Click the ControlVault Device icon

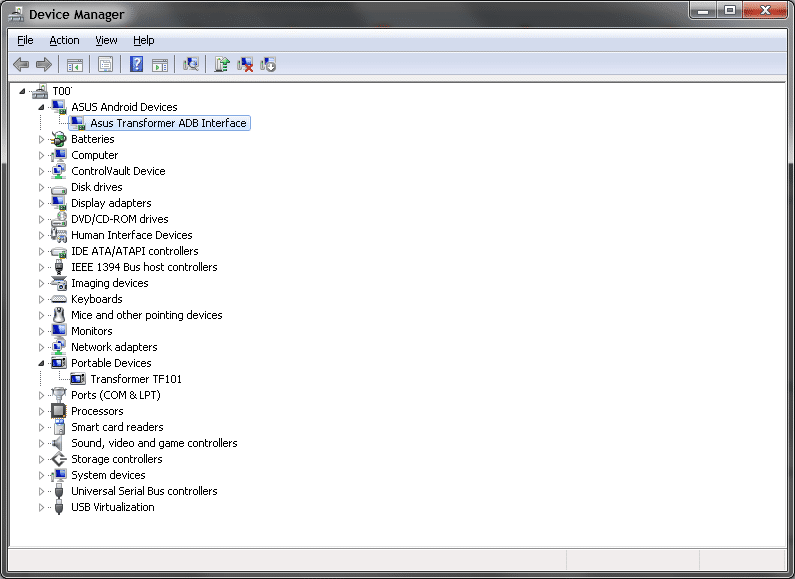tap(59, 171)
